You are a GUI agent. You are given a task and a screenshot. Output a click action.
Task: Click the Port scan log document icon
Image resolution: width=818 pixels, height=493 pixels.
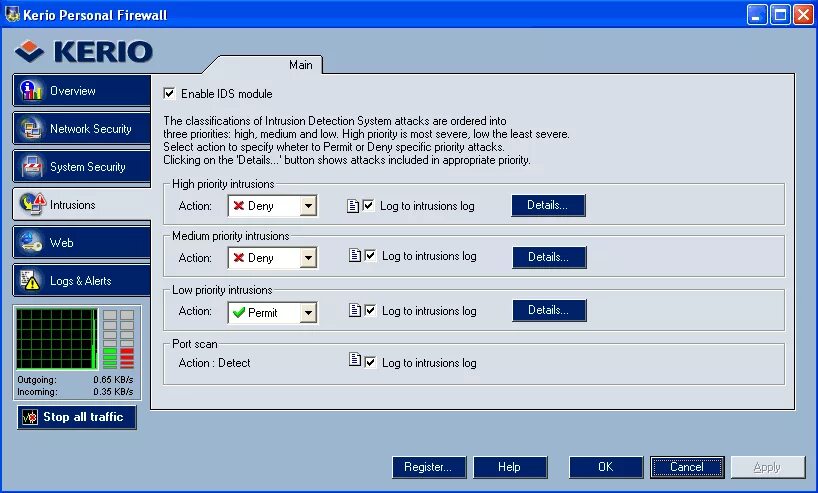(355, 359)
